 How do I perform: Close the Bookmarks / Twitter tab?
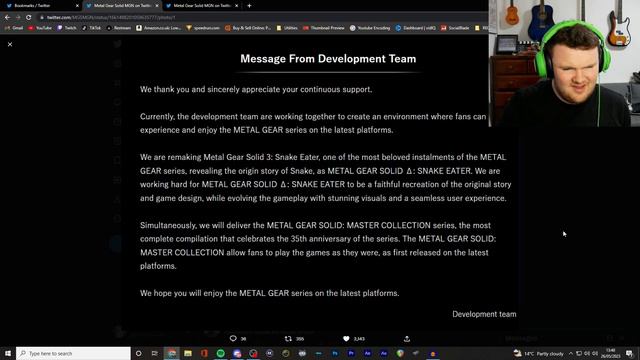point(77,6)
